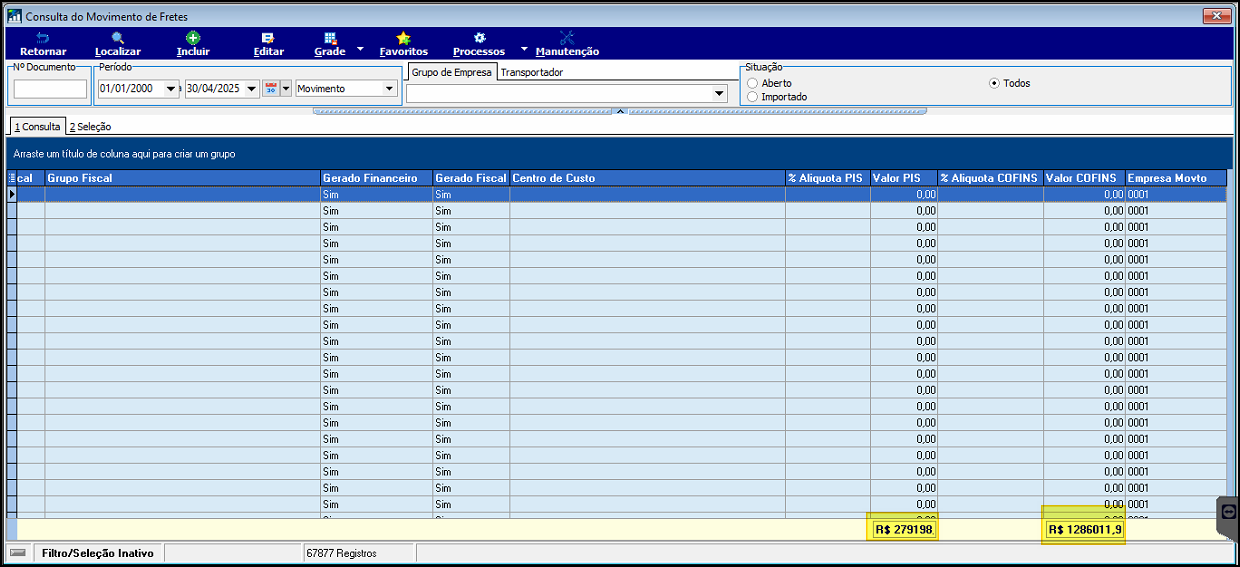The image size is (1240, 567).
Task: Click the 67877 Registros status text
Action: point(342,552)
